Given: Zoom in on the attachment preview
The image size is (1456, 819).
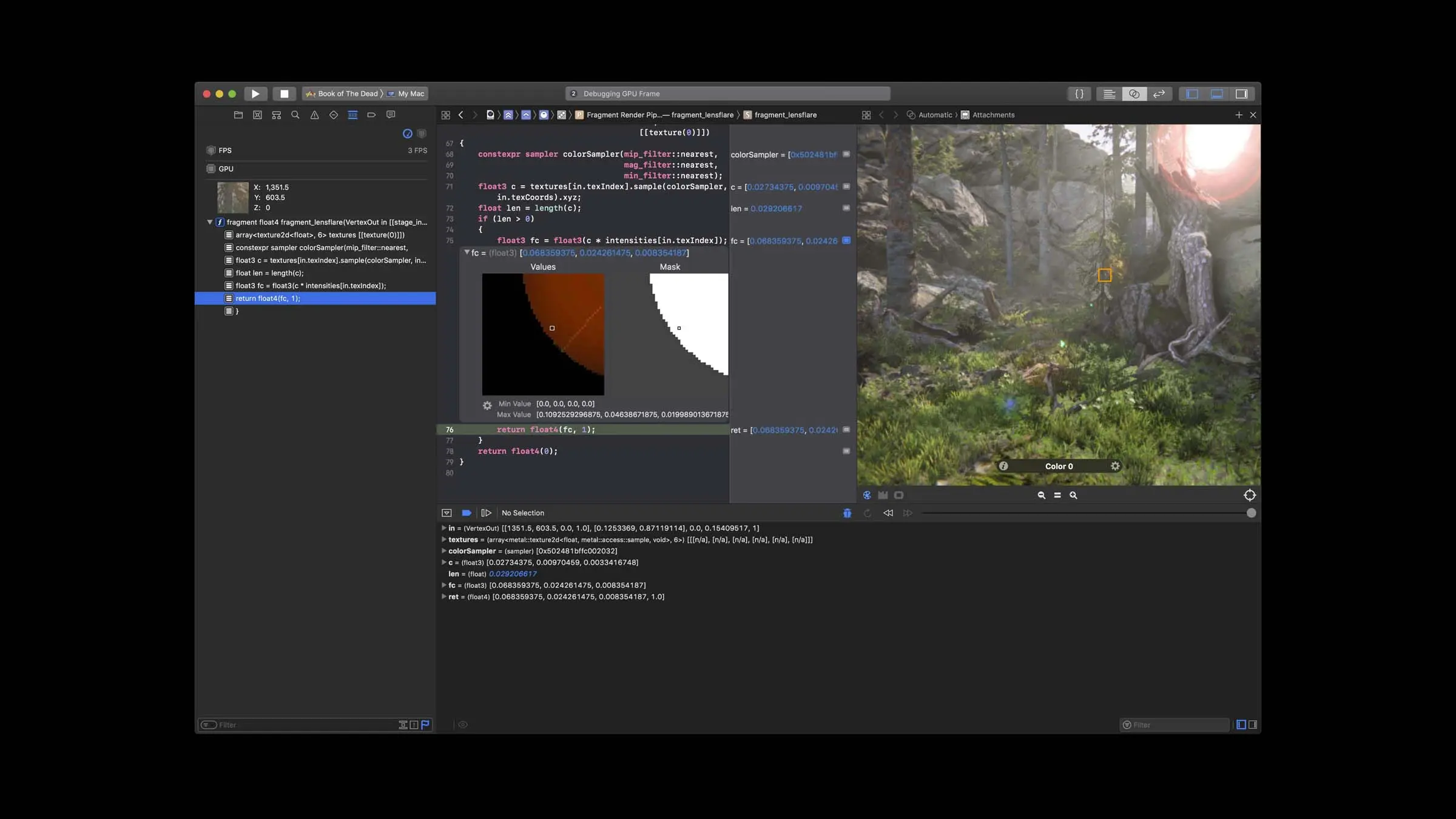Looking at the screenshot, I should pyautogui.click(x=1073, y=495).
